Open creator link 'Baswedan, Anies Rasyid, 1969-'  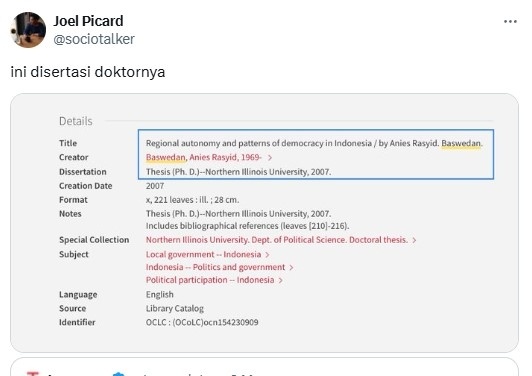[204, 157]
